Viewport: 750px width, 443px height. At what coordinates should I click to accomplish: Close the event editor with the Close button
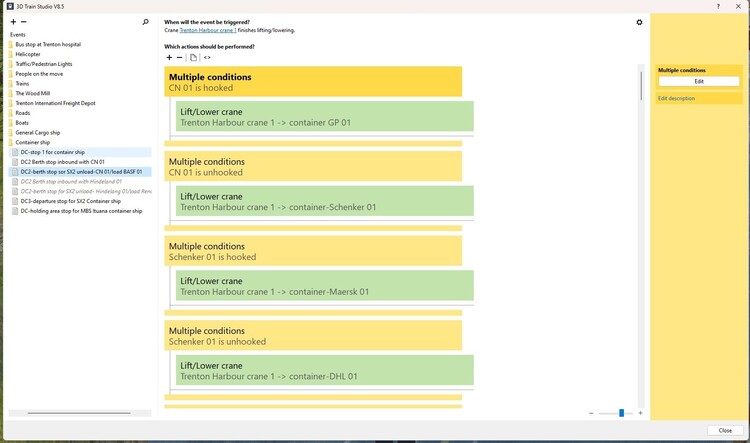tap(725, 431)
